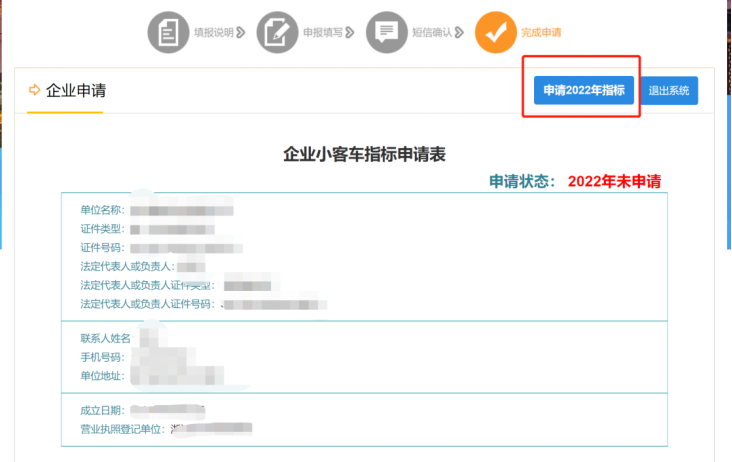The width and height of the screenshot is (732, 462).
Task: Log out using the 退出系统 button
Action: 669,90
